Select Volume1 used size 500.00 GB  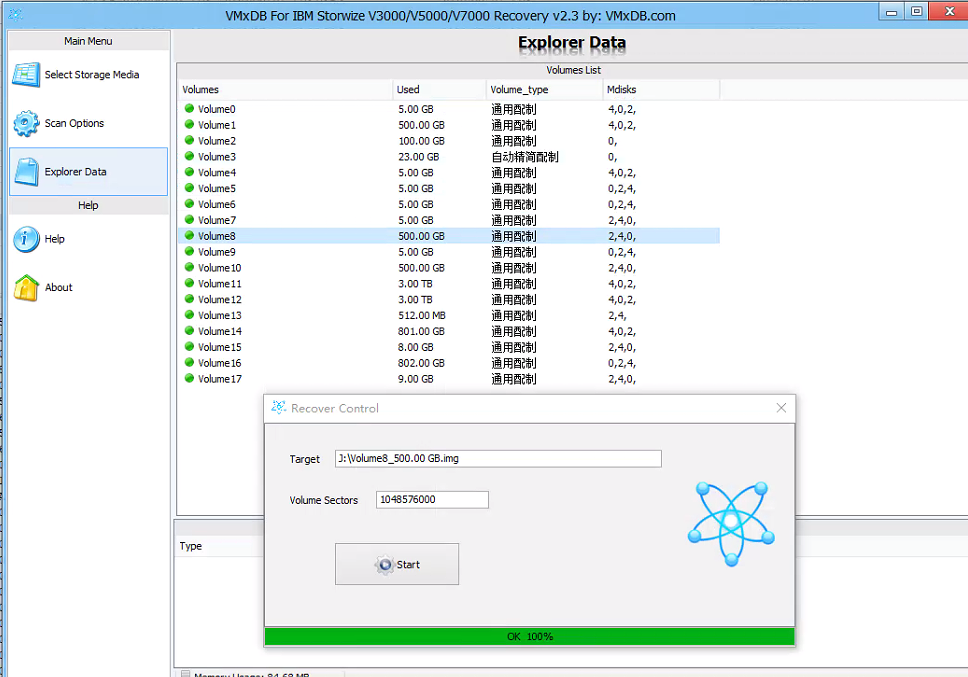422,125
